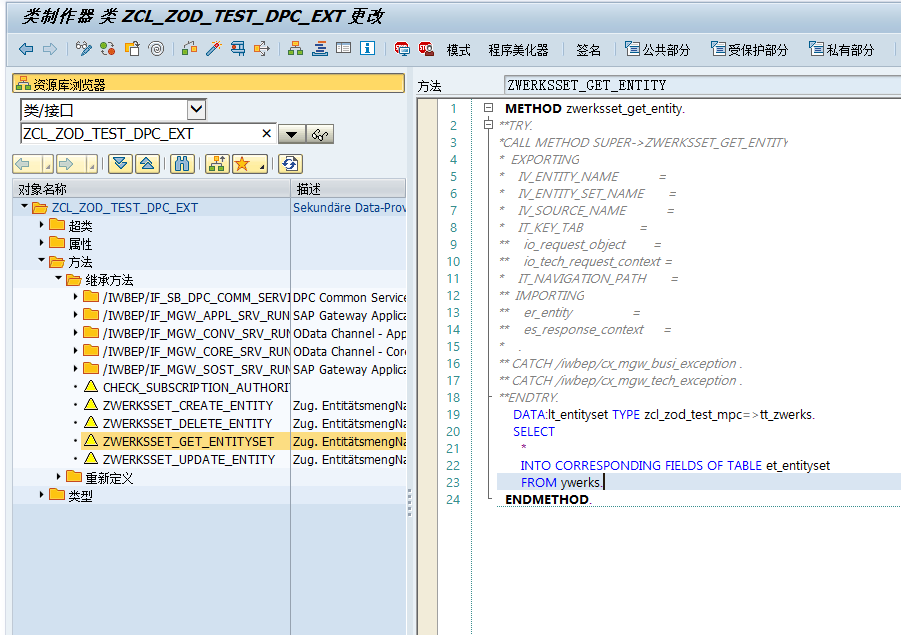
Task: Click the Set breakpoint stop icon
Action: point(402,49)
